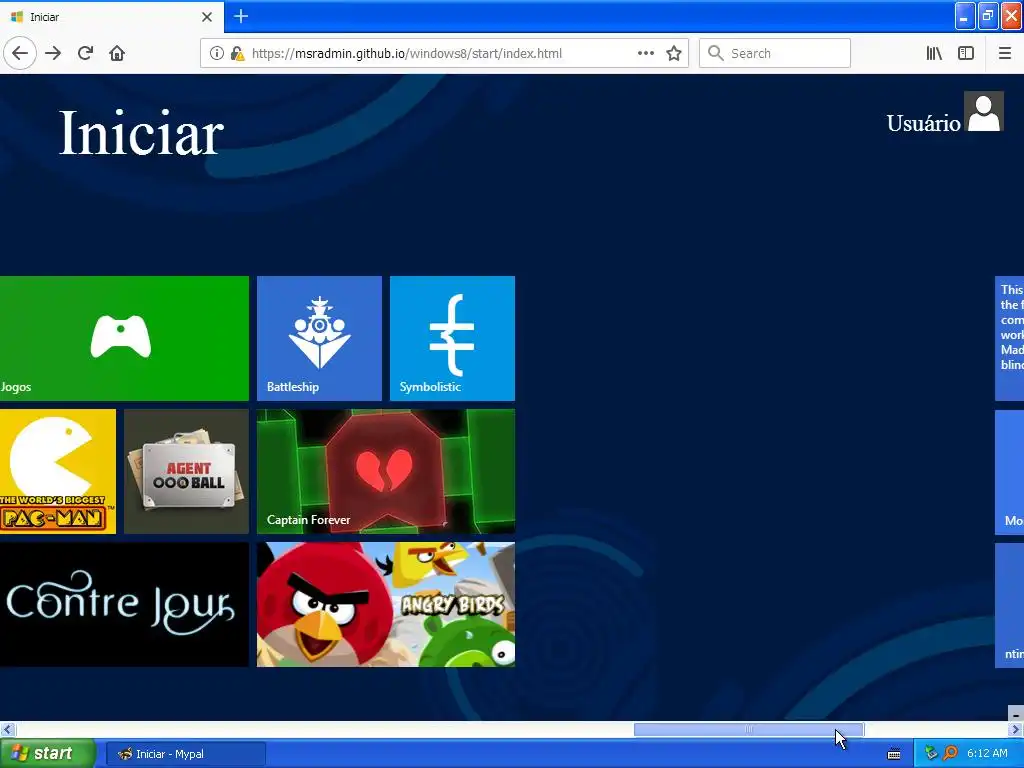The image size is (1024, 768).
Task: Minimize the browser window
Action: (965, 16)
